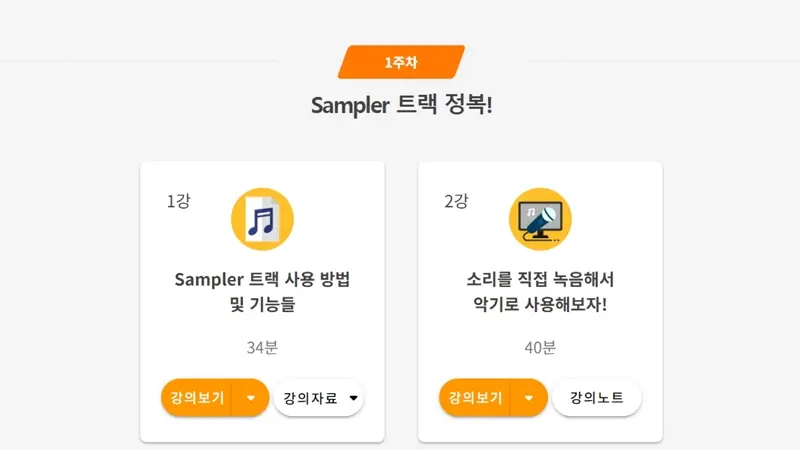Click the microphone and monitor icon for lesson 2
The height and width of the screenshot is (450, 800).
coord(540,219)
